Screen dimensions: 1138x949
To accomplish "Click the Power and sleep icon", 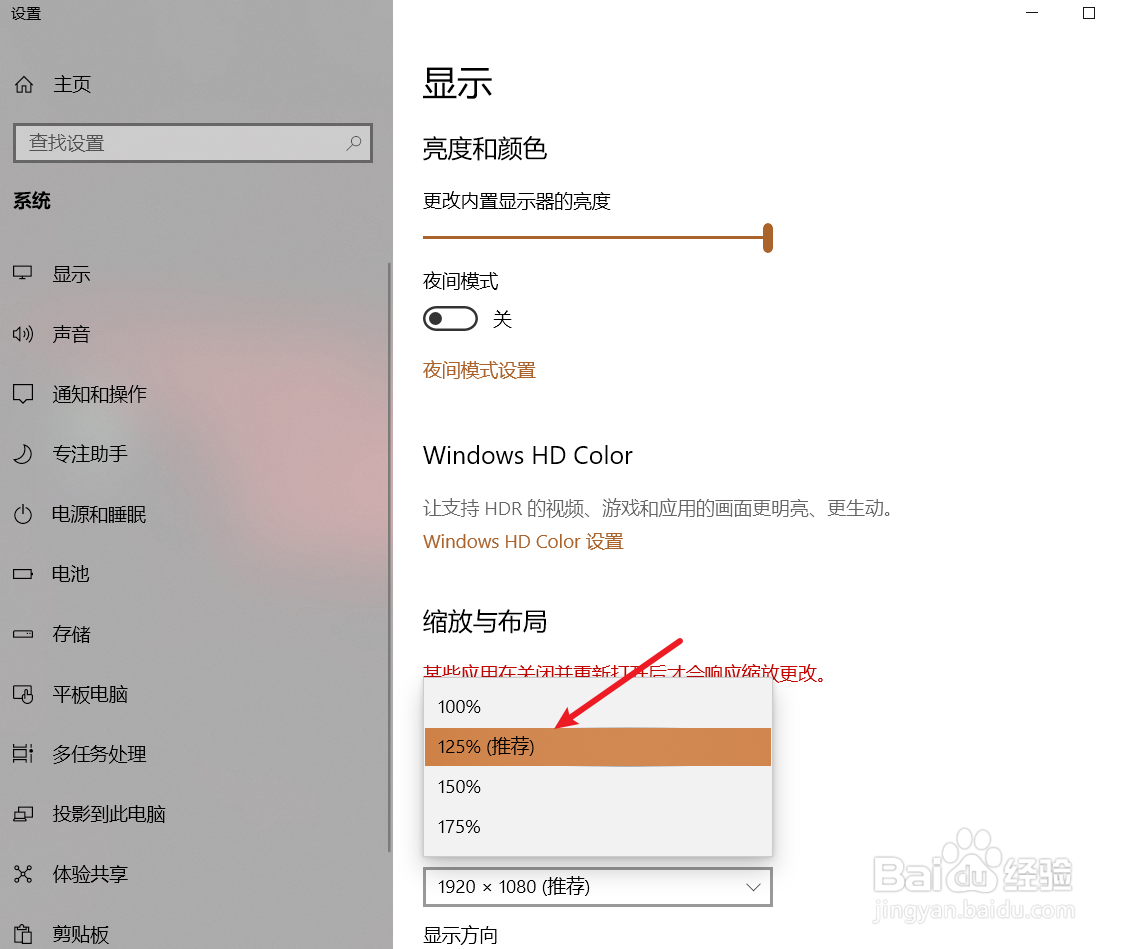I will pos(23,514).
